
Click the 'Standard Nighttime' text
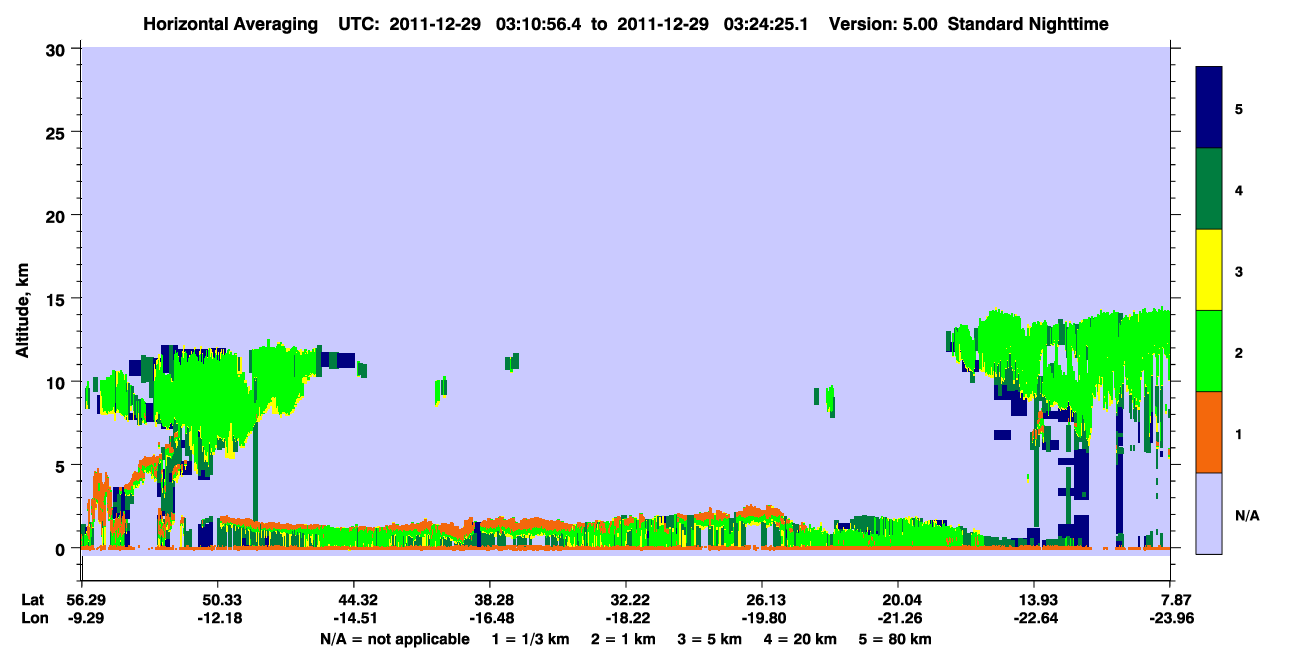point(1028,23)
